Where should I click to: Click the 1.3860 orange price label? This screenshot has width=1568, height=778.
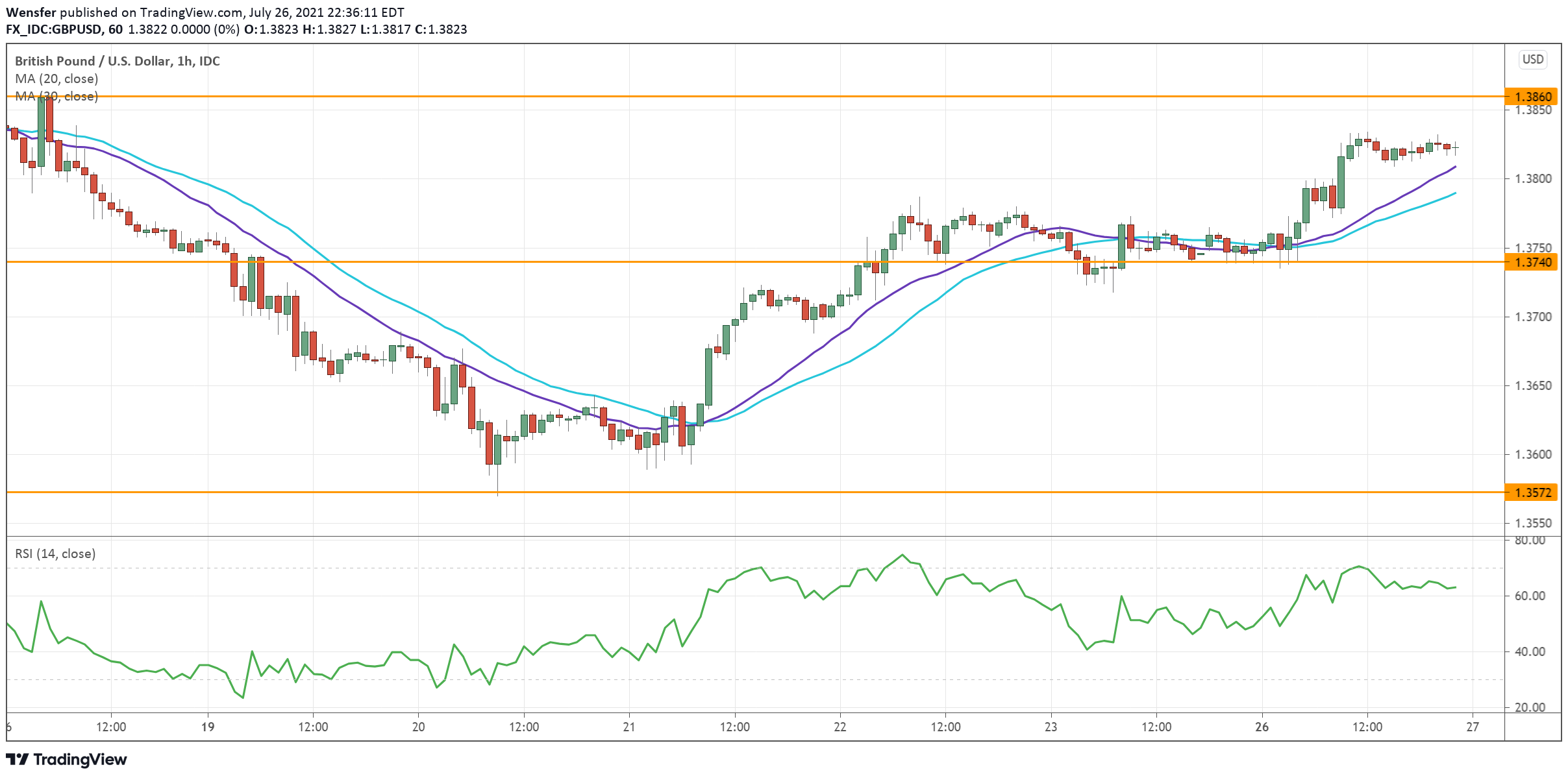tap(1532, 97)
